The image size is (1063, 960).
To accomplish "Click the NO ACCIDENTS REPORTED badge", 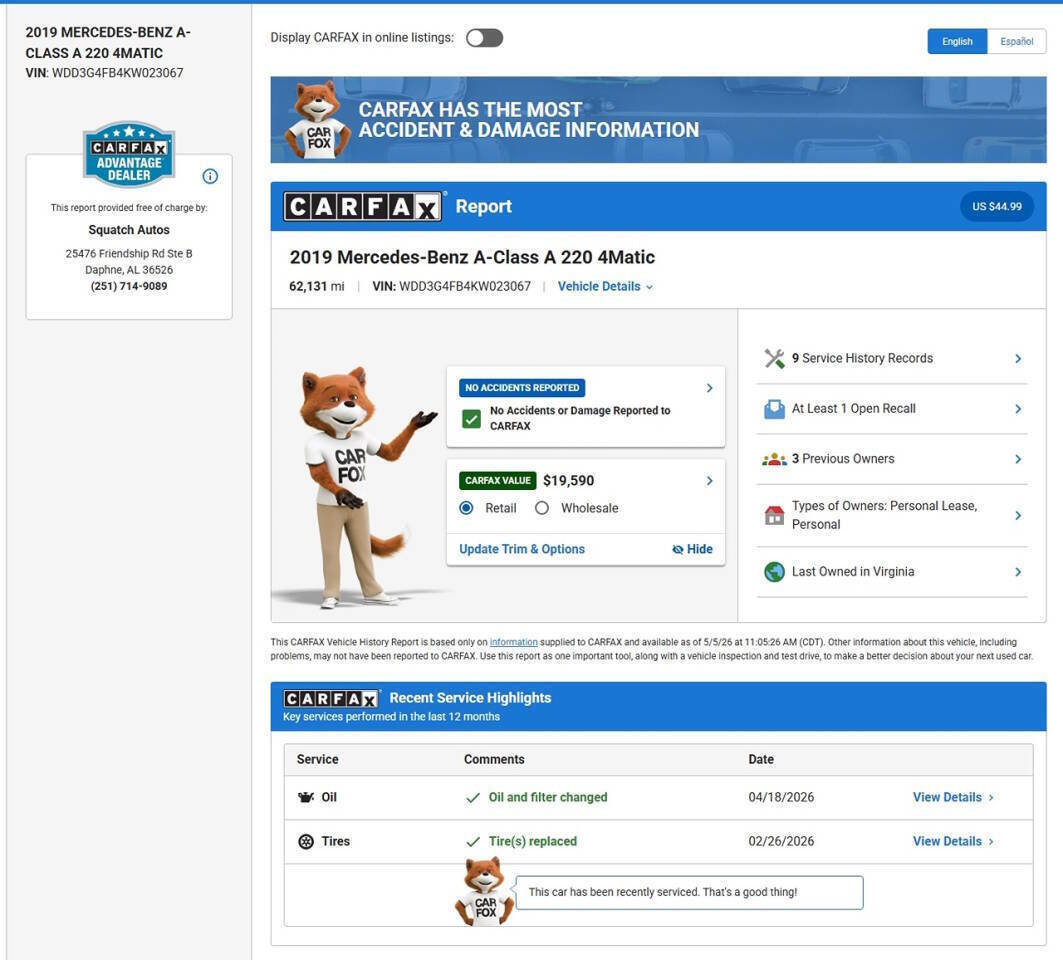I will click(522, 388).
